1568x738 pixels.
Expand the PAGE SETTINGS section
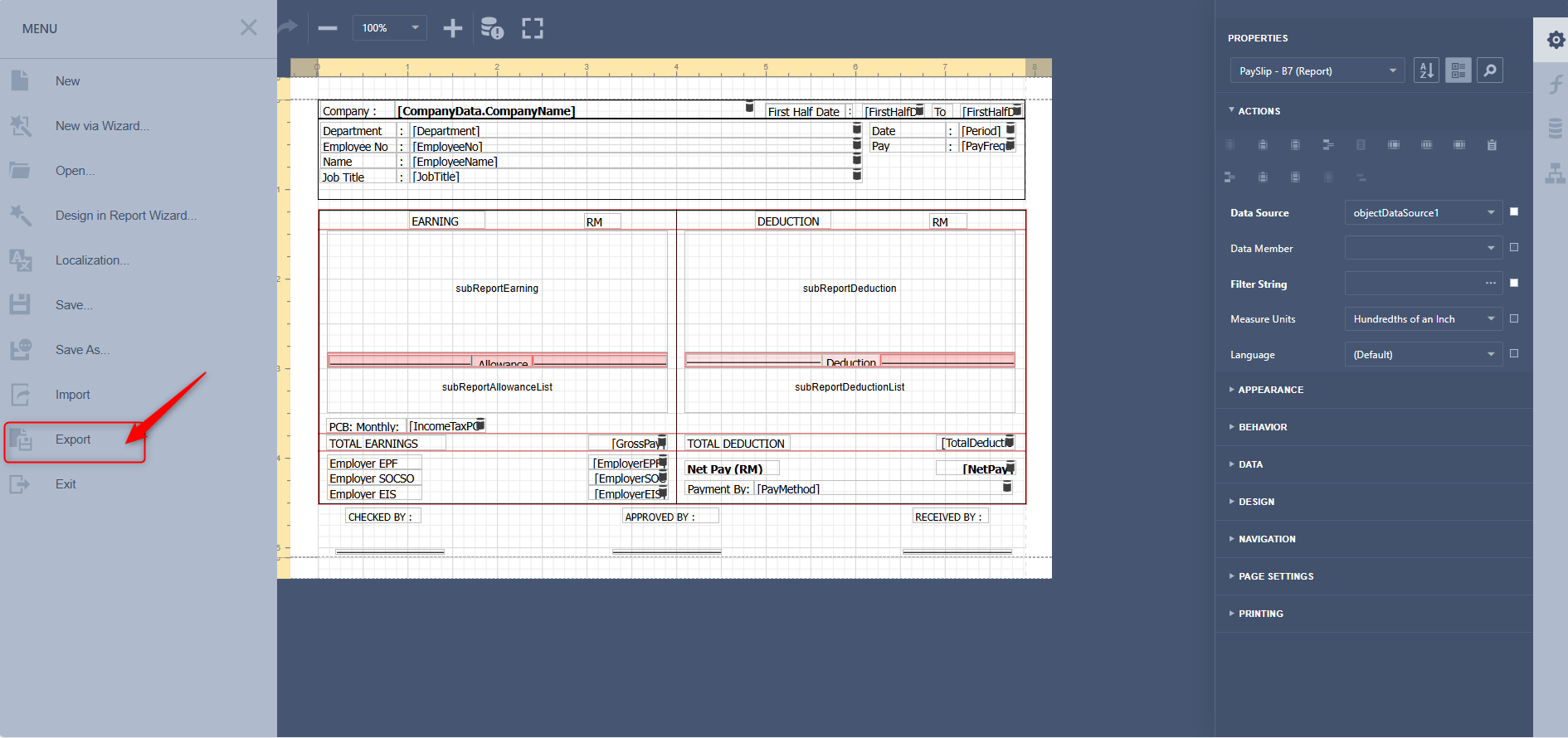(1271, 576)
